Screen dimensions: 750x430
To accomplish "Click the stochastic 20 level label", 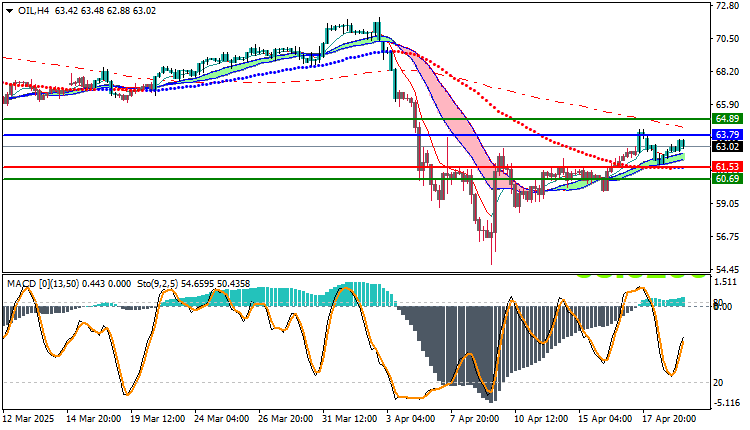I will [718, 383].
